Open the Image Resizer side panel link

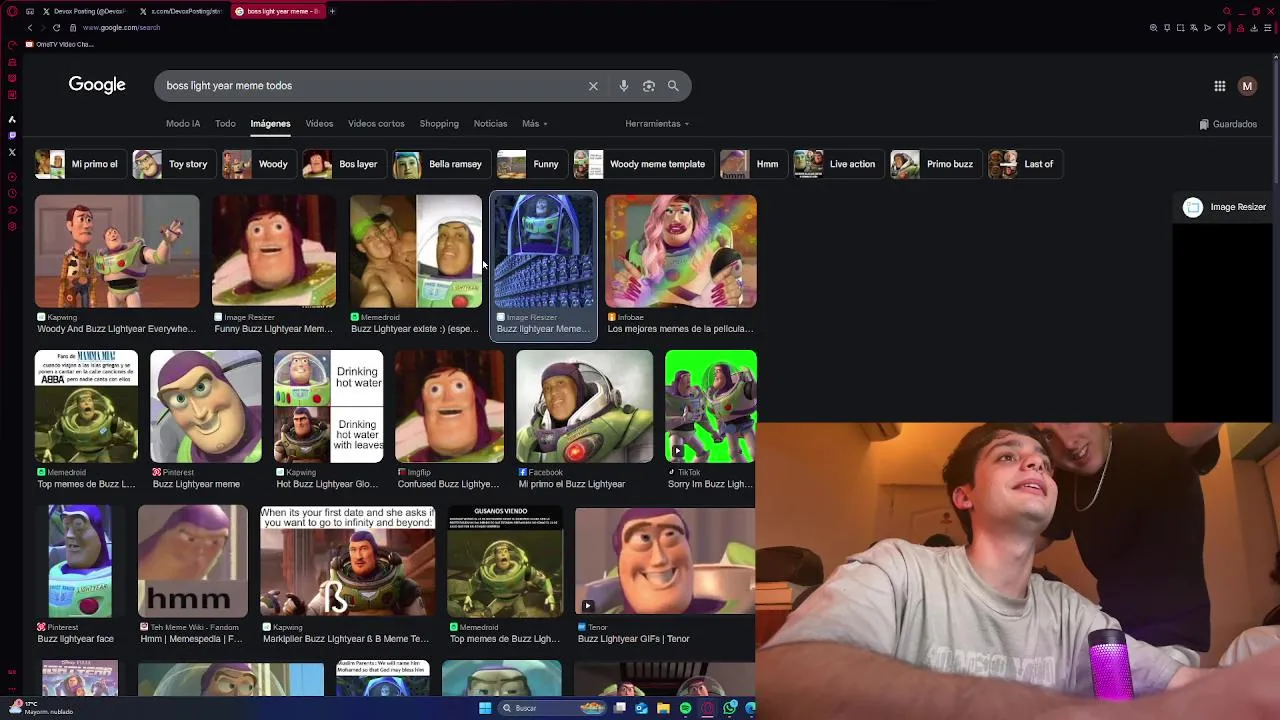(x=1225, y=207)
